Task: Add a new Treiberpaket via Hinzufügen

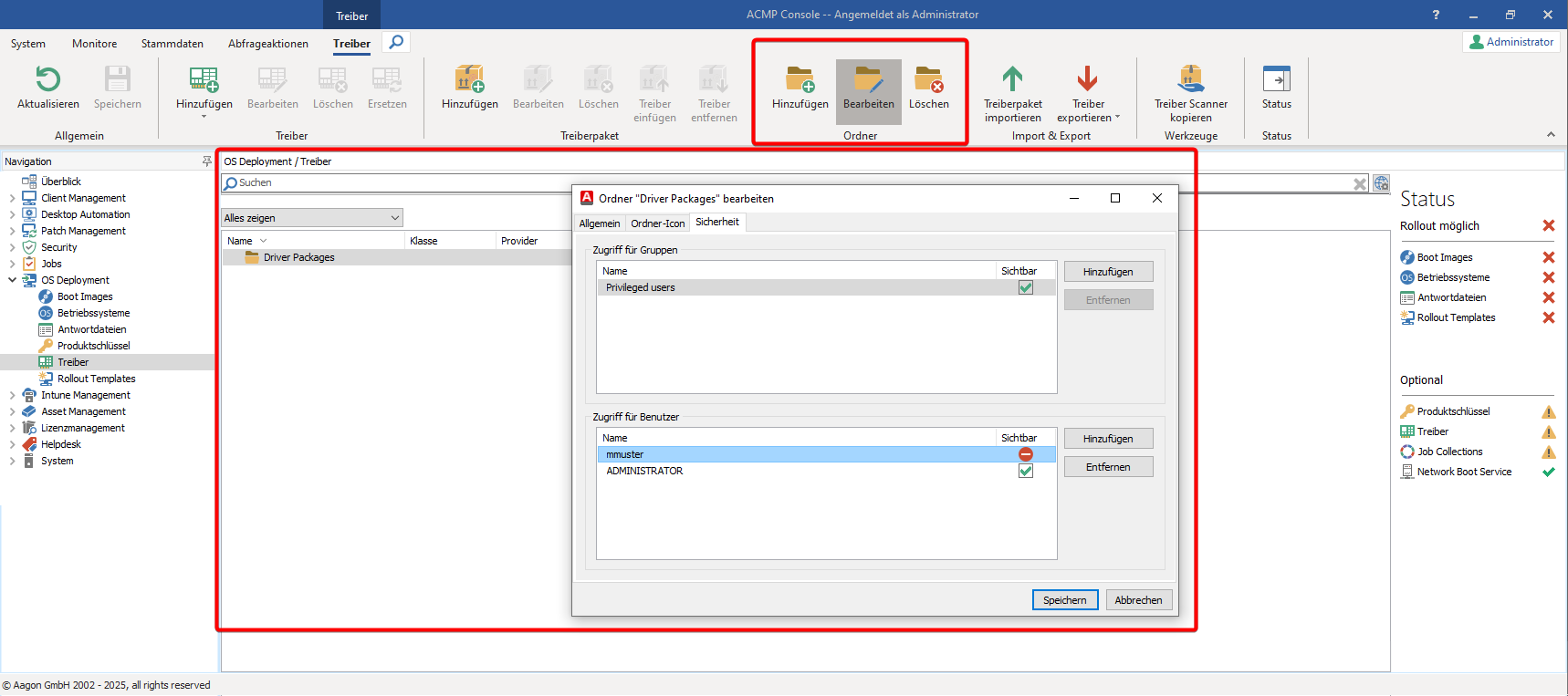Action: click(469, 79)
